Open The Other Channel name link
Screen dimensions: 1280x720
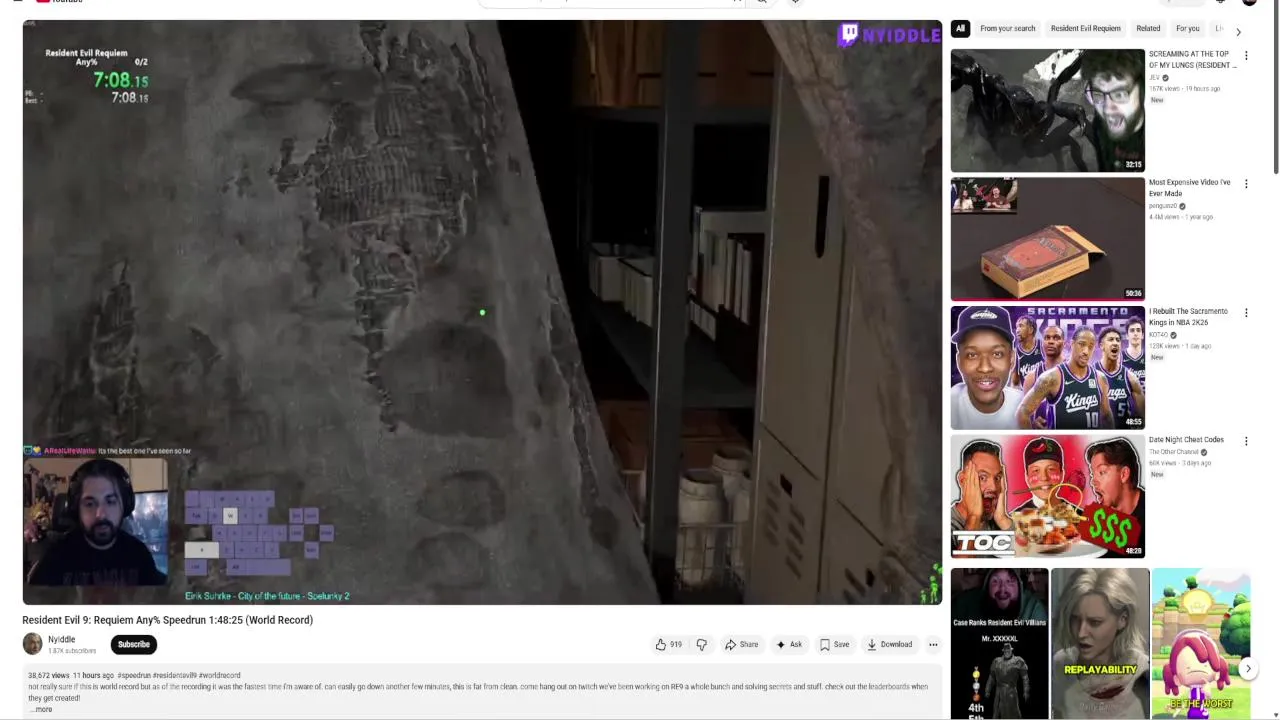(1174, 452)
